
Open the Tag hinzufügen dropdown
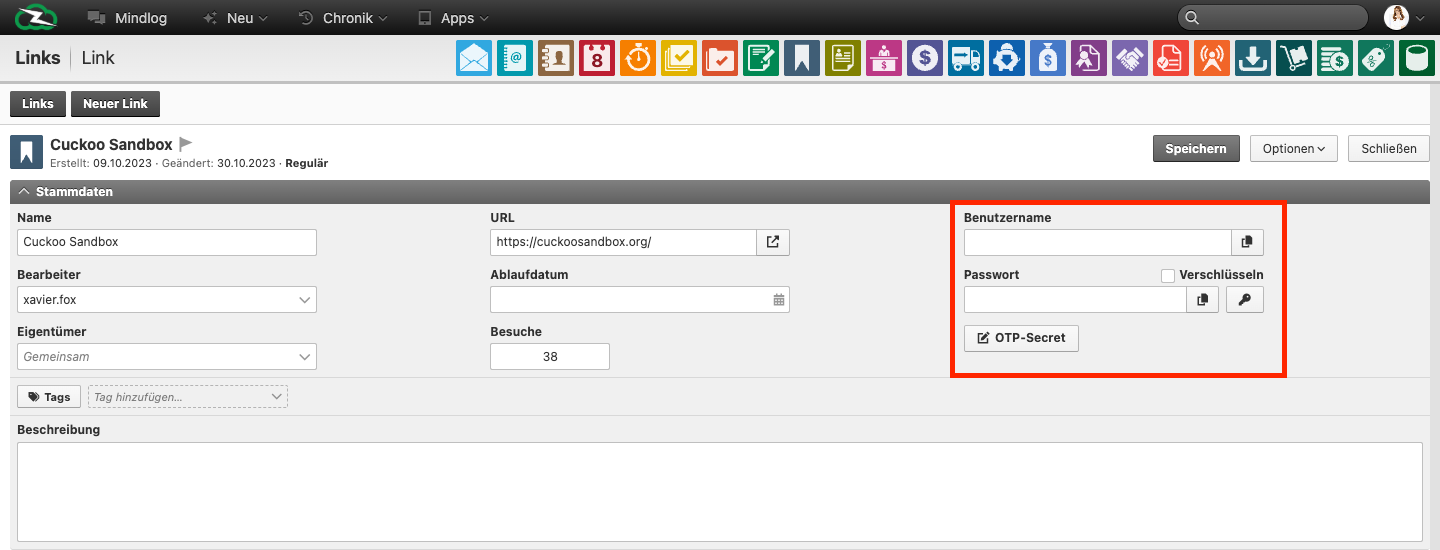click(x=188, y=397)
